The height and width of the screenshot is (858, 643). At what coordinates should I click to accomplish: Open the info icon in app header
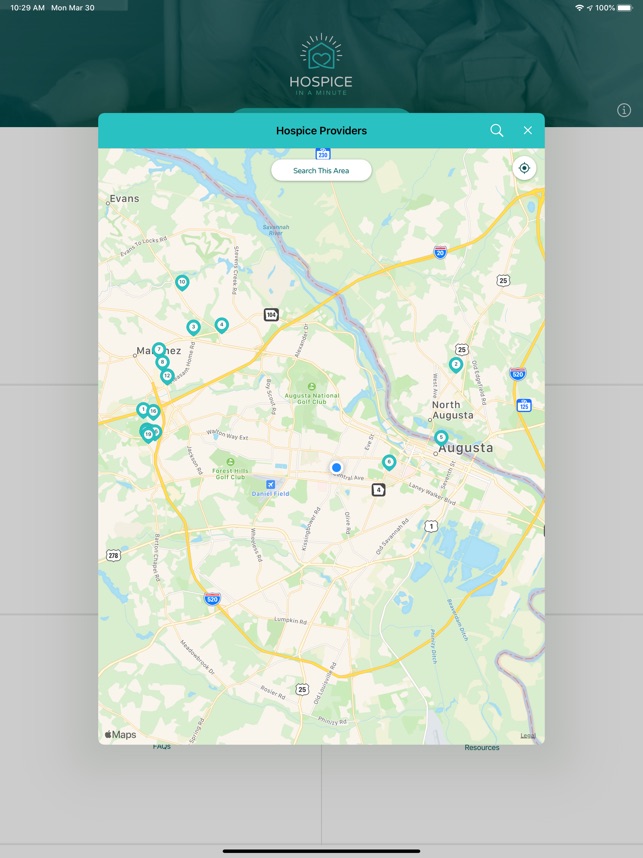(624, 110)
